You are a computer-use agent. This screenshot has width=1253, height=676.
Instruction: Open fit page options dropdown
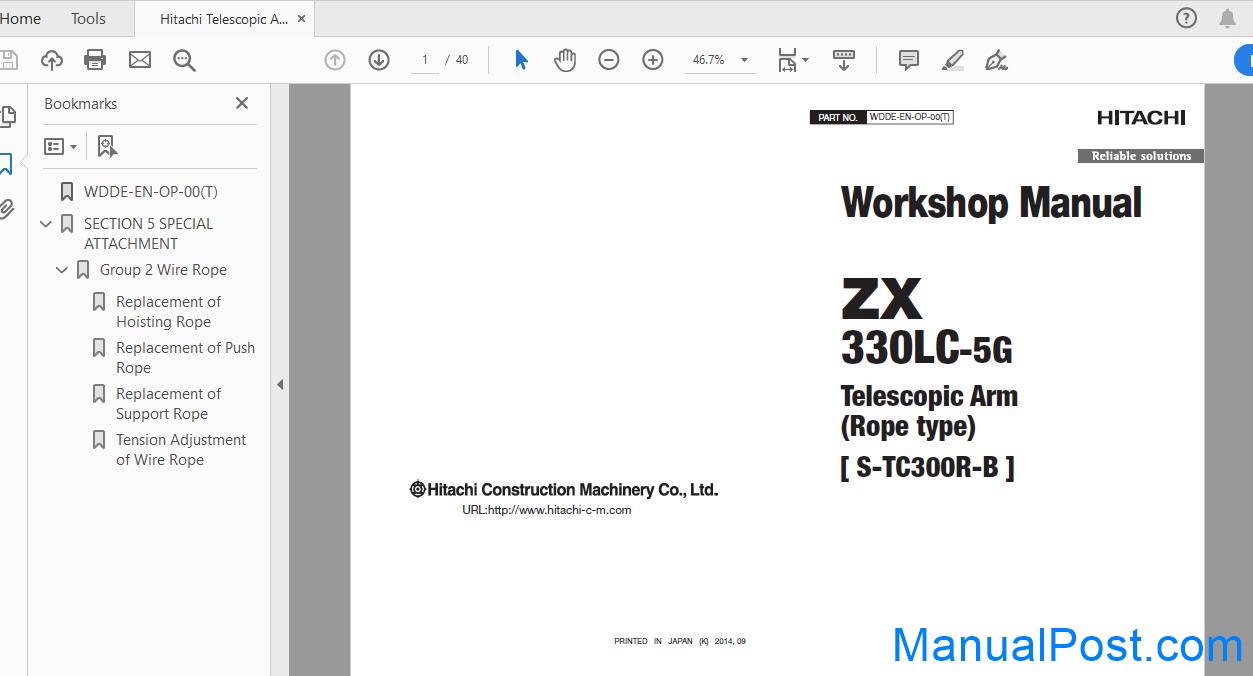[x=794, y=60]
